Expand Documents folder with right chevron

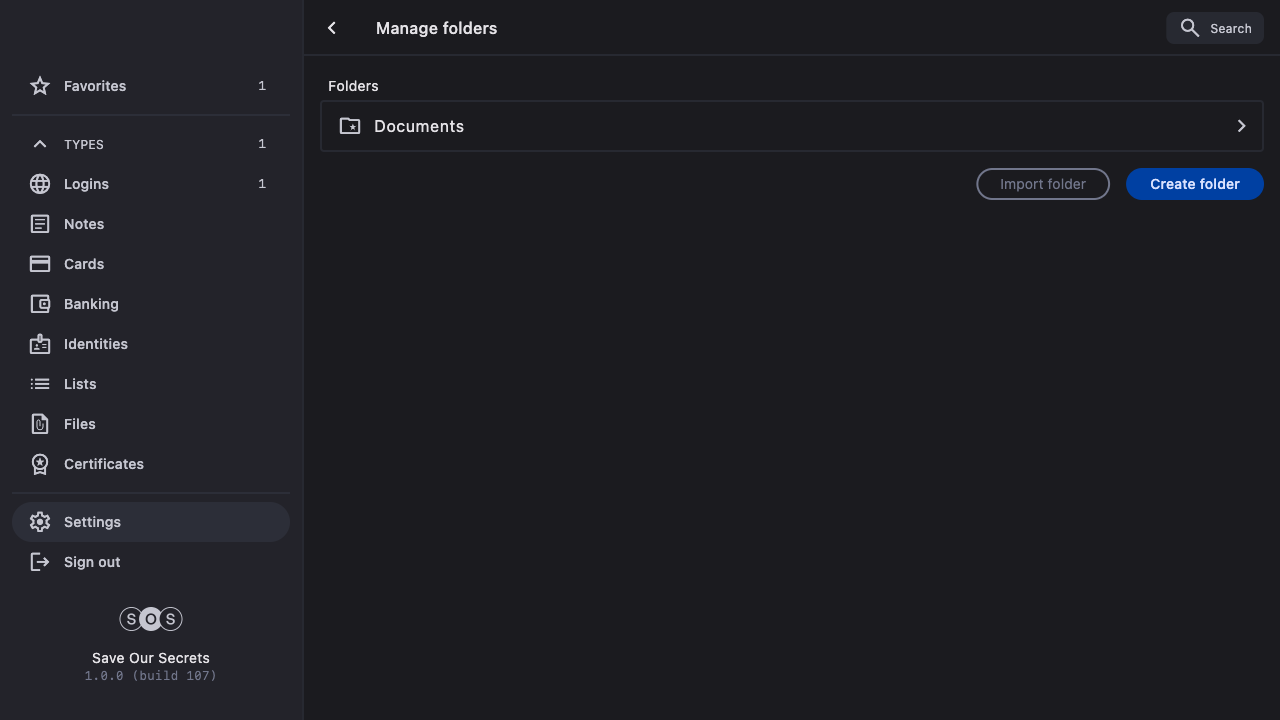pyautogui.click(x=1241, y=126)
